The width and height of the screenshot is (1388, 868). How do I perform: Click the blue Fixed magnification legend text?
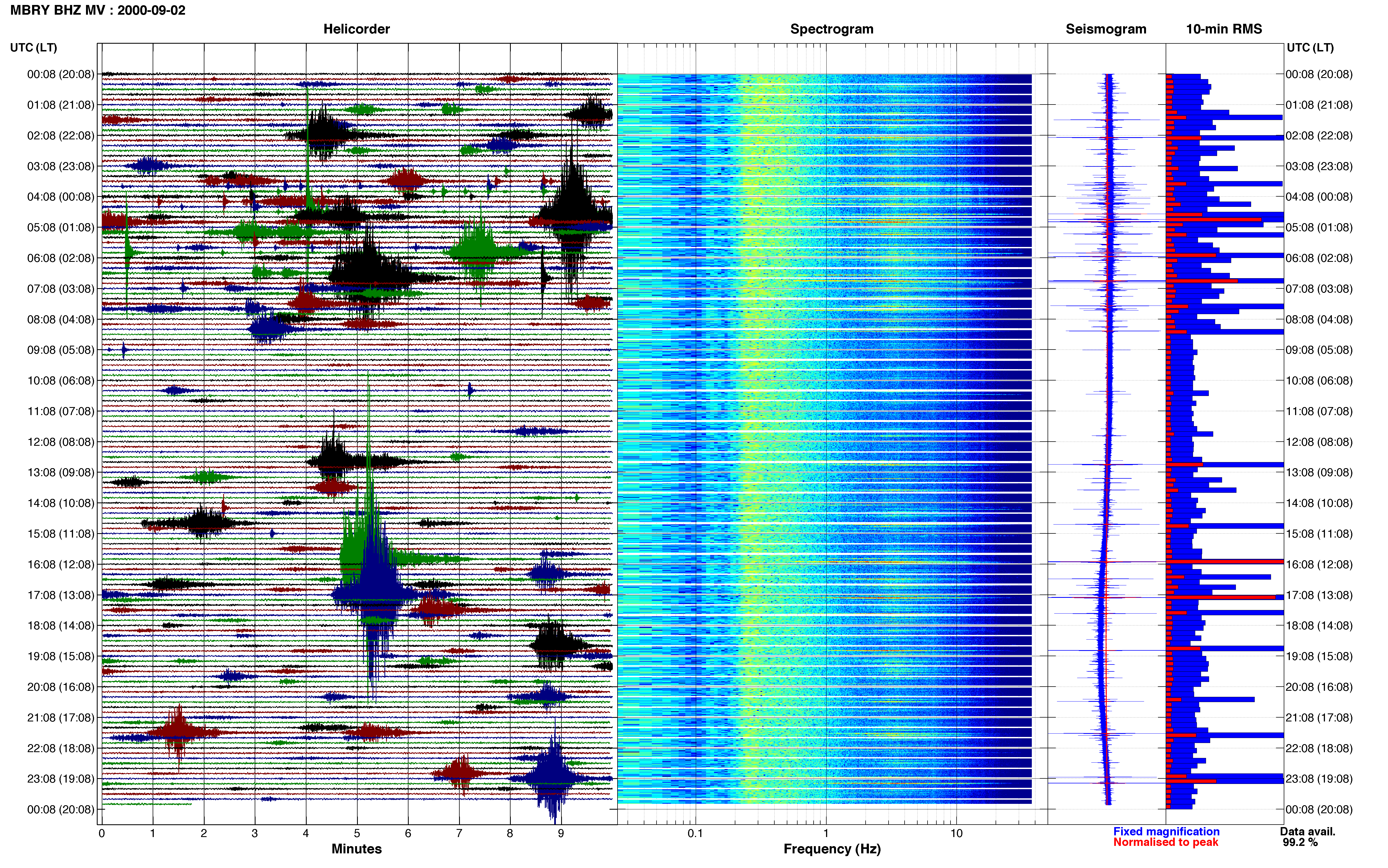pos(1166,831)
